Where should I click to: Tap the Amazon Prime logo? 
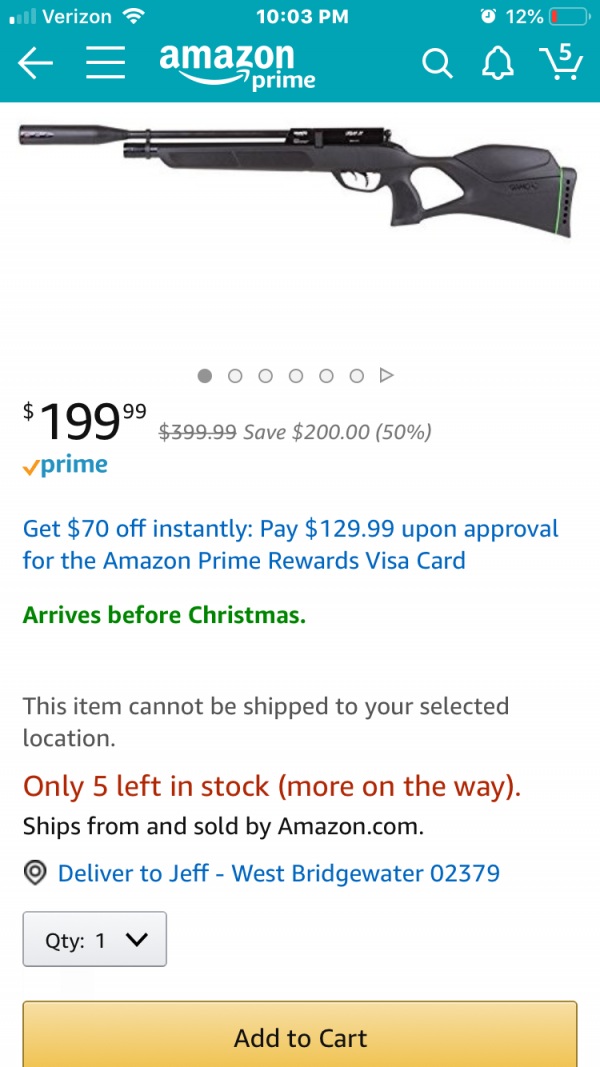237,66
